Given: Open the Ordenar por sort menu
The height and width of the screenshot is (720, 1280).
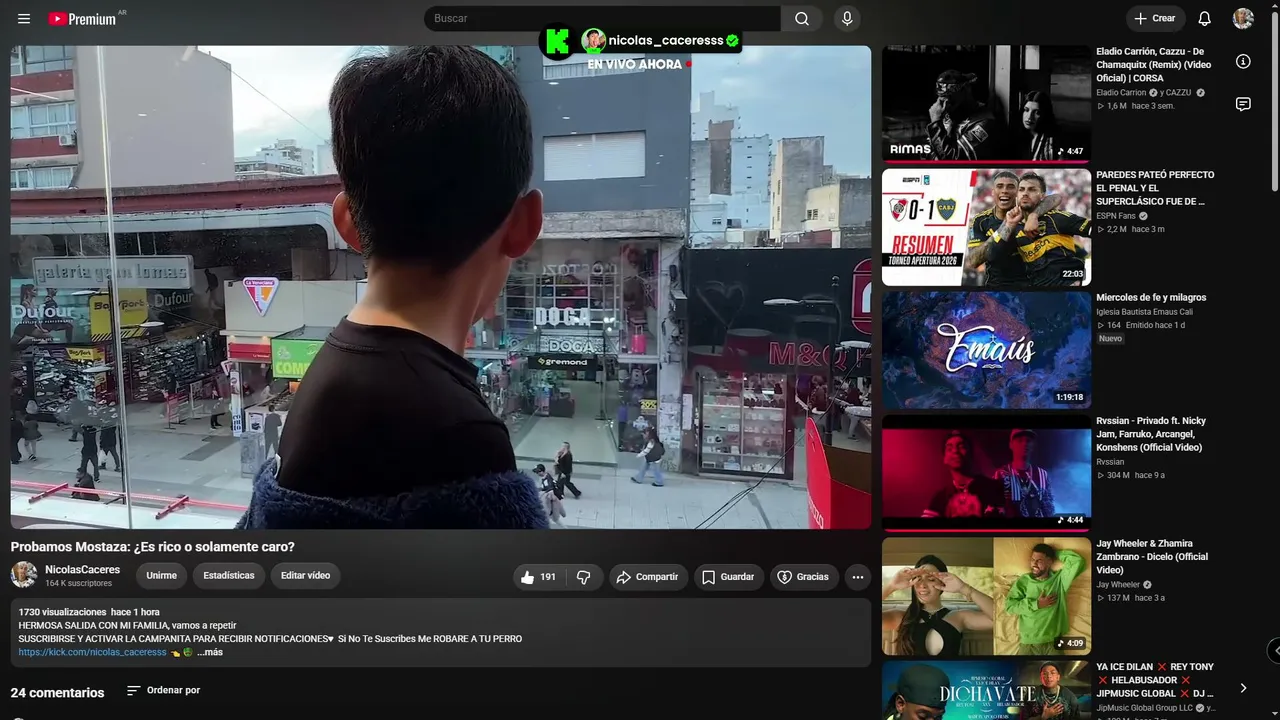Looking at the screenshot, I should (x=163, y=691).
